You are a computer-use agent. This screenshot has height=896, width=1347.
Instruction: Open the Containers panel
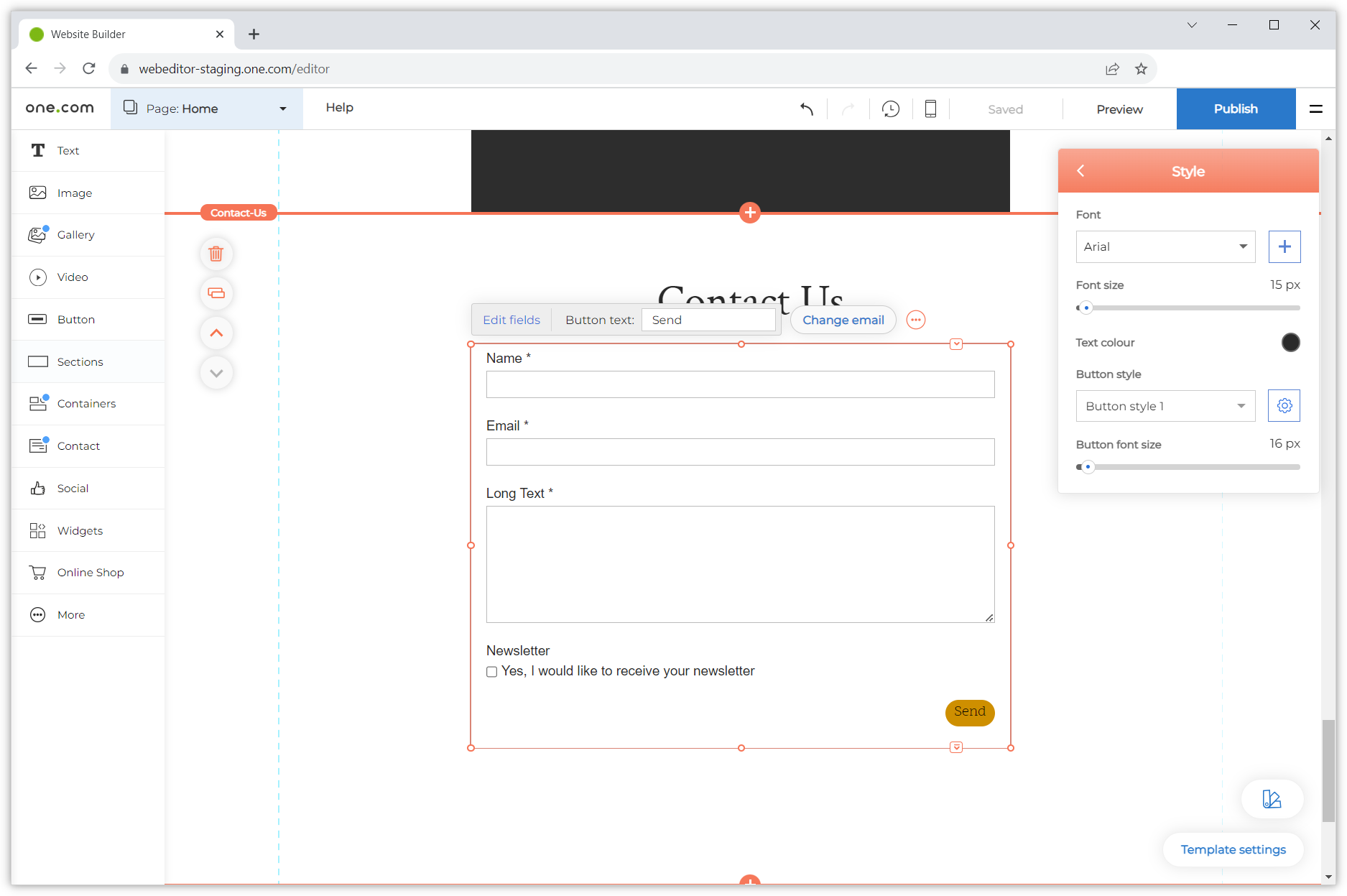(88, 404)
